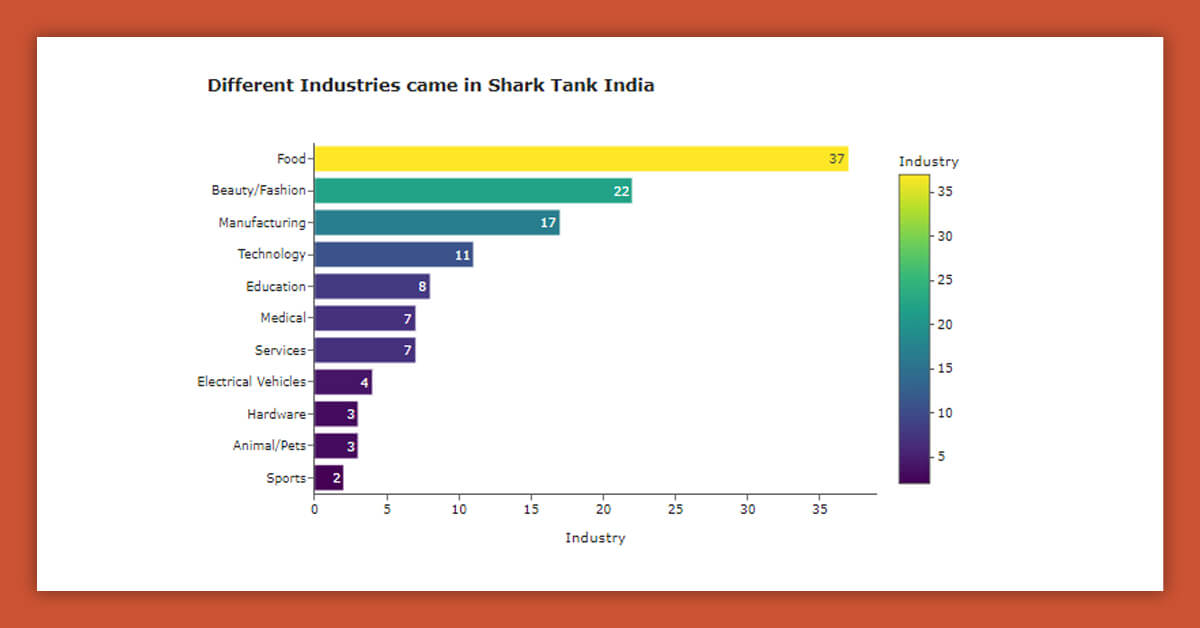Click the 'Services' axis label
Image resolution: width=1200 pixels, height=628 pixels.
281,351
